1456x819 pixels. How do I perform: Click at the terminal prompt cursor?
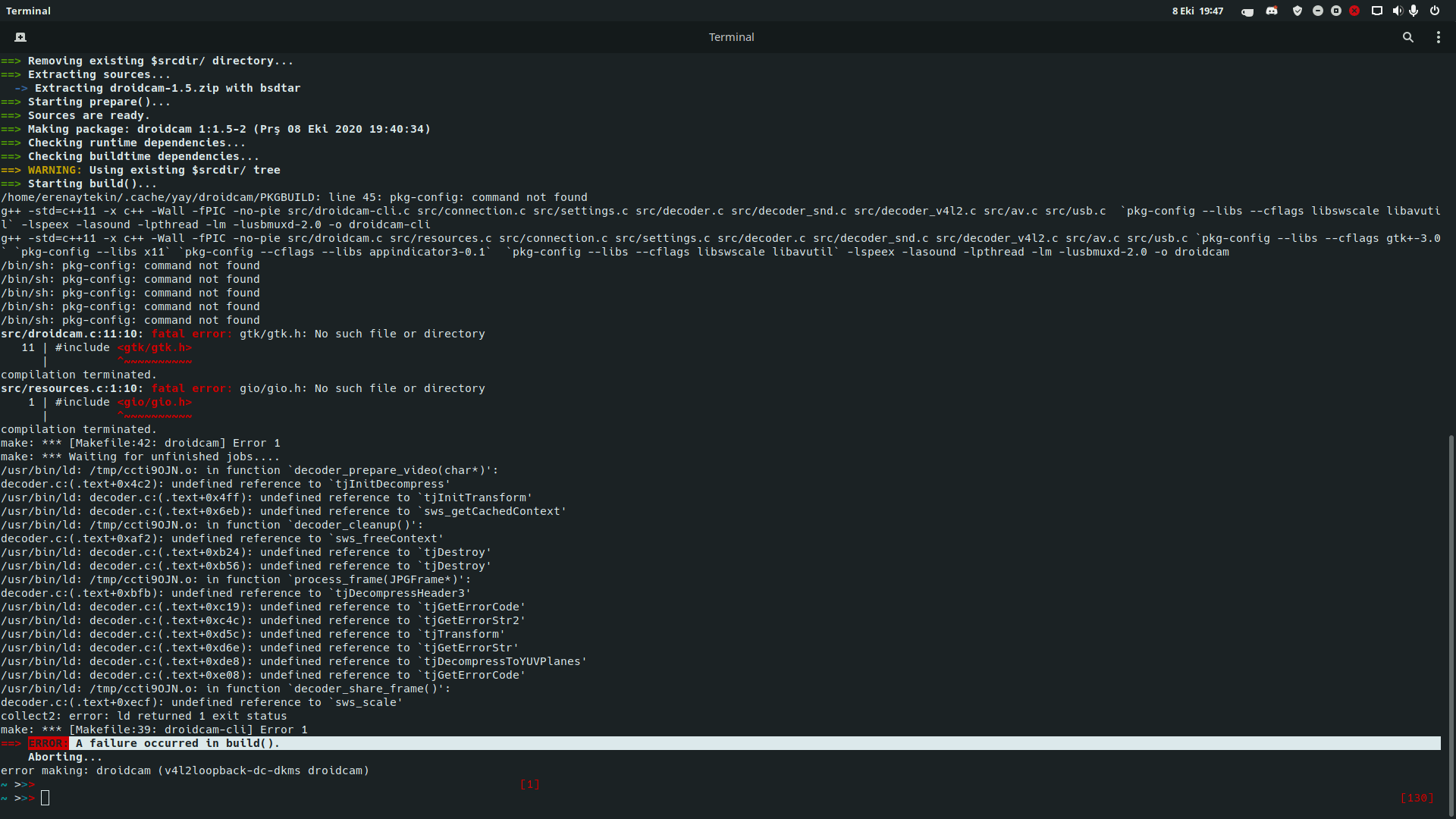pyautogui.click(x=45, y=798)
